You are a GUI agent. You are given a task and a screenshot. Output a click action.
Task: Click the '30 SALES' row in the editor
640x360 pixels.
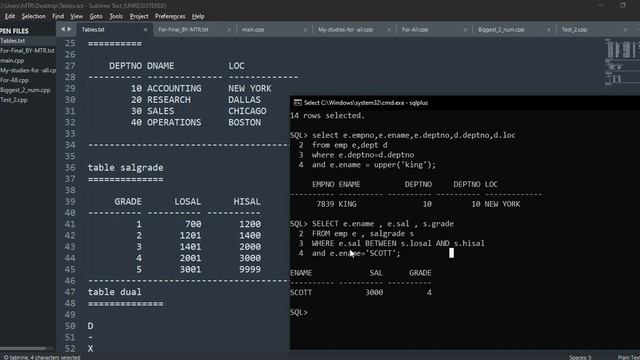tap(198, 111)
